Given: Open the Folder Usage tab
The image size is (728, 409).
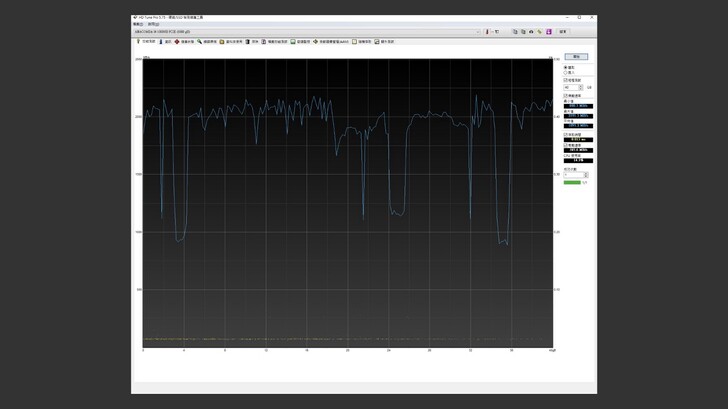Looking at the screenshot, I should click(231, 42).
